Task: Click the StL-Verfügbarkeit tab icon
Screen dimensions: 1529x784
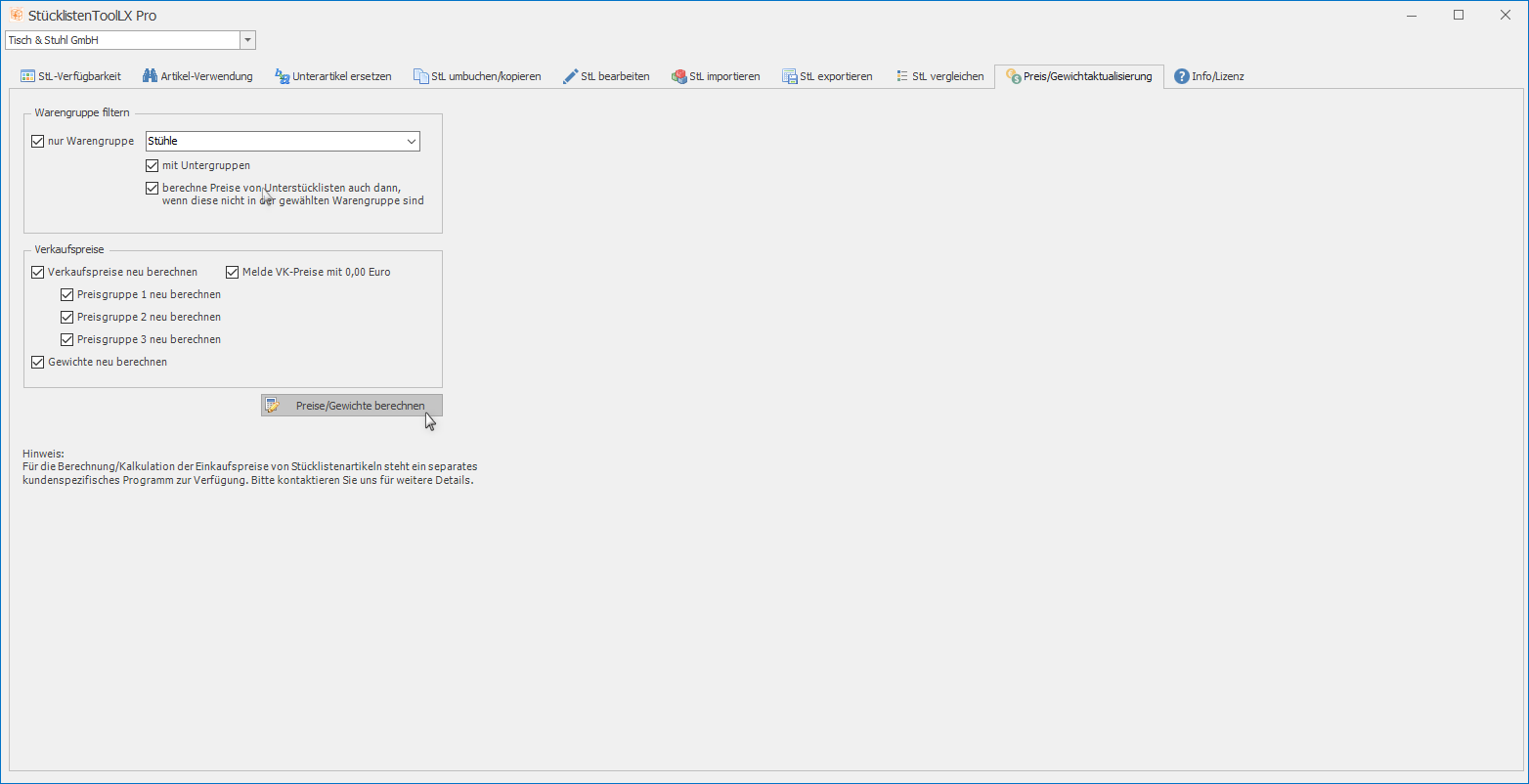Action: pos(28,76)
